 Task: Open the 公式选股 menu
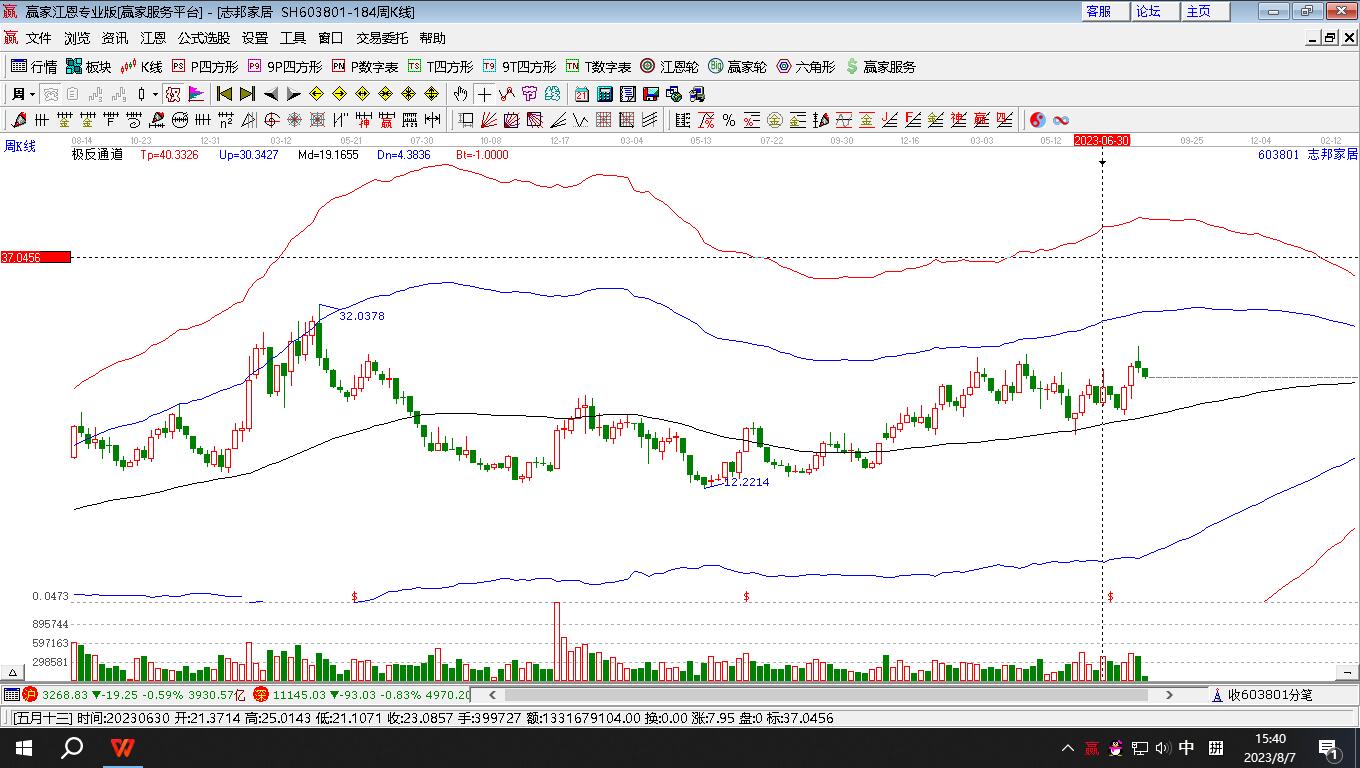click(x=204, y=38)
